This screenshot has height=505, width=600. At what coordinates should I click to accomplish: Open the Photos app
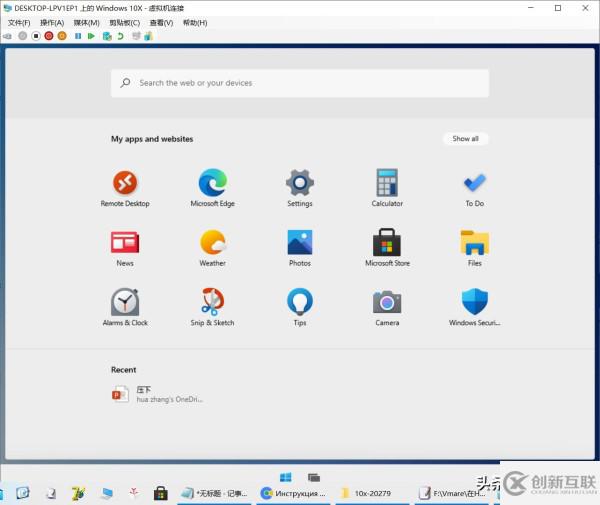300,249
